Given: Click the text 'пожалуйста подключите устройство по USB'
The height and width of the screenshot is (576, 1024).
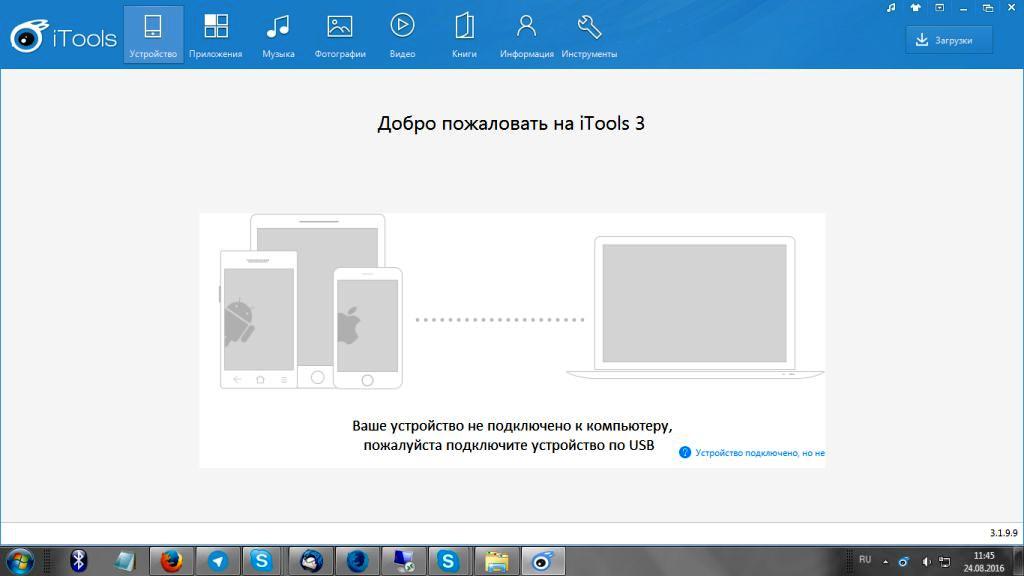Looking at the screenshot, I should point(509,445).
